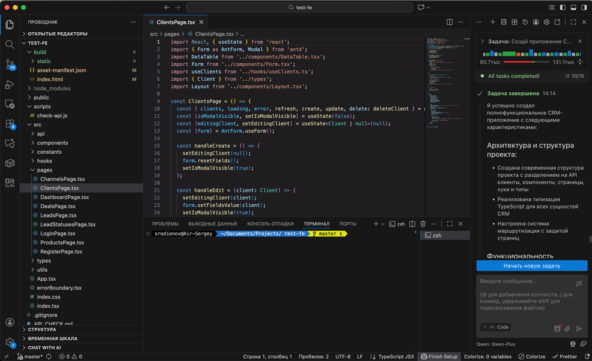
Task: Go forward with the navigation arrow
Action: (177, 7)
